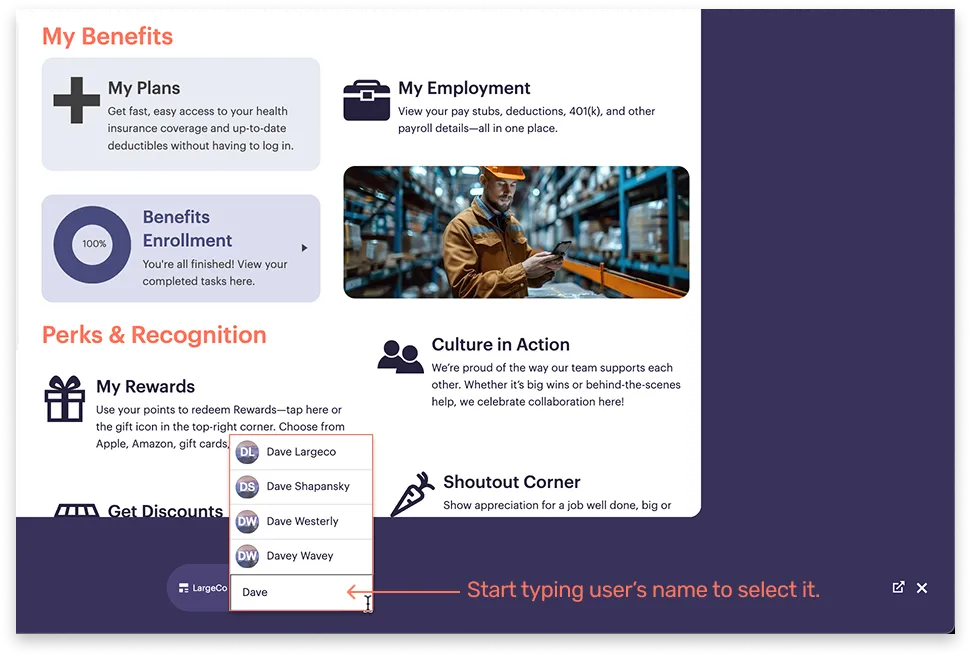Click the My Plans health insurance description

[201, 128]
